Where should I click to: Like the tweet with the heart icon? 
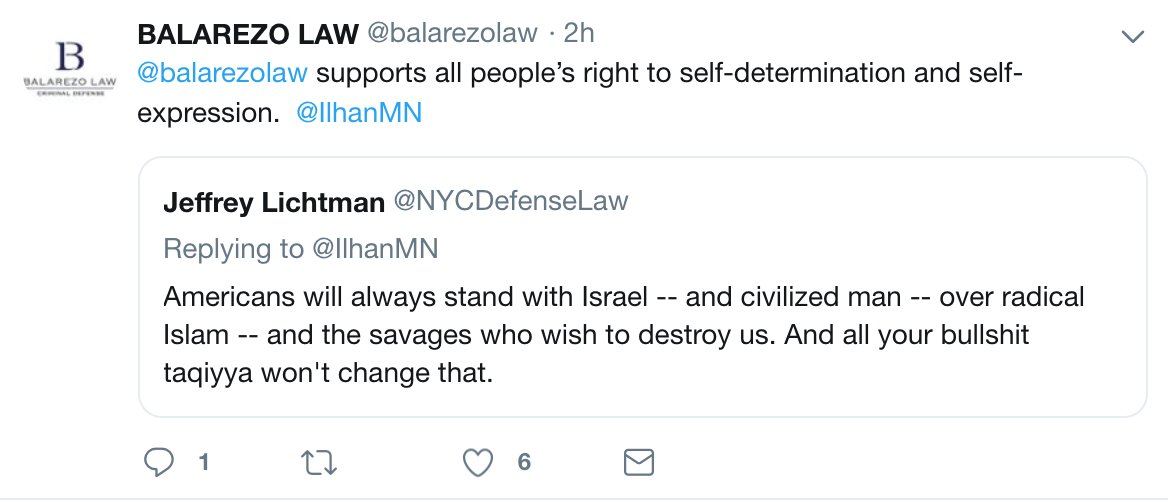481,462
